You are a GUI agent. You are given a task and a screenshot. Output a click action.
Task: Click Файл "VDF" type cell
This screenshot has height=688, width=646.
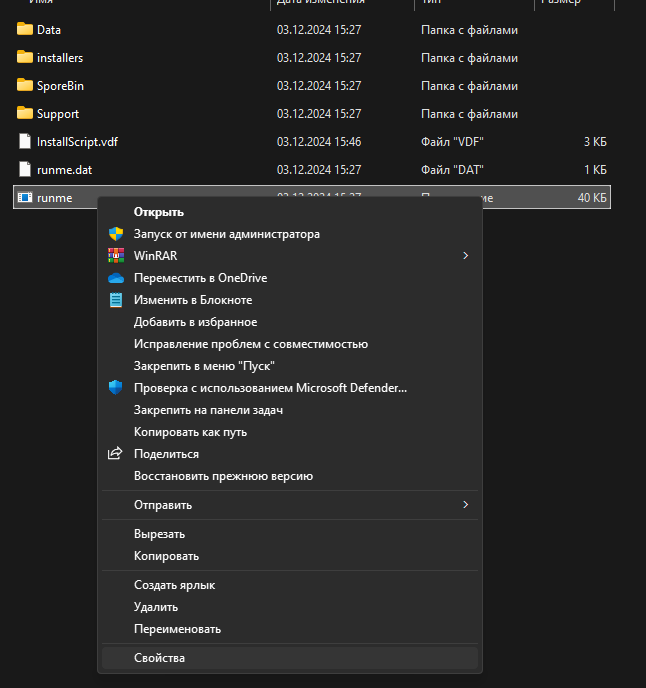452,142
